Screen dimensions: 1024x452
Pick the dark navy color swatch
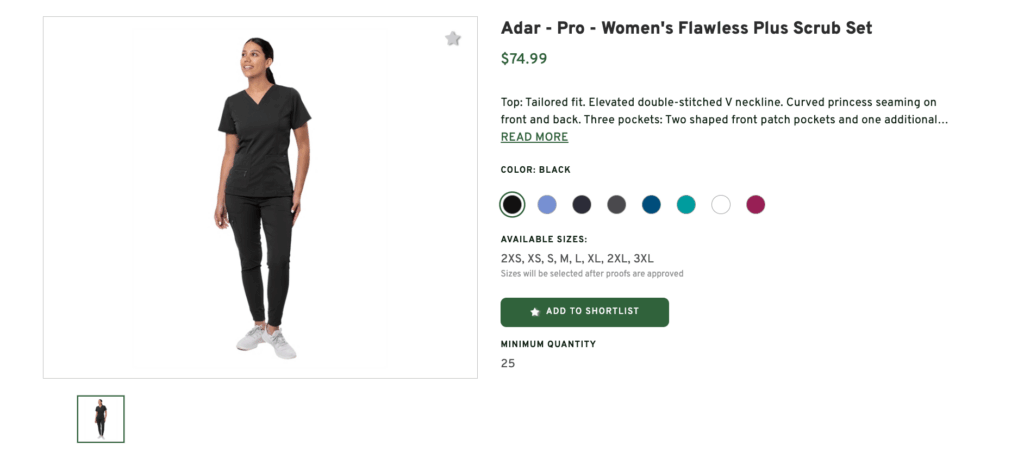(x=582, y=205)
